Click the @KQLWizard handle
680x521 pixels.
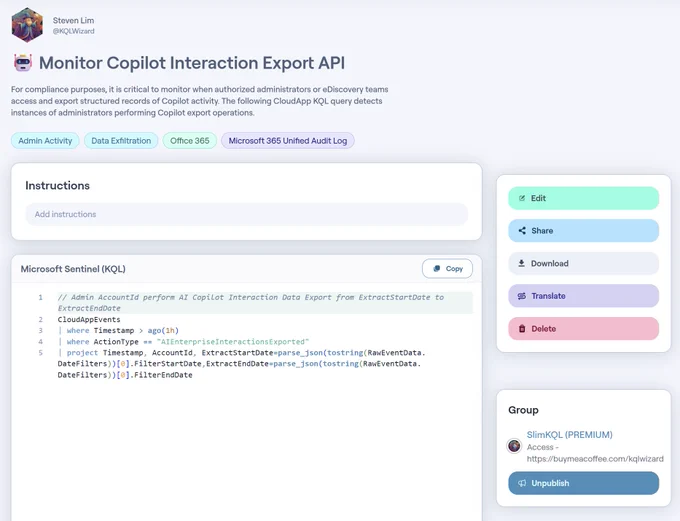(73, 31)
